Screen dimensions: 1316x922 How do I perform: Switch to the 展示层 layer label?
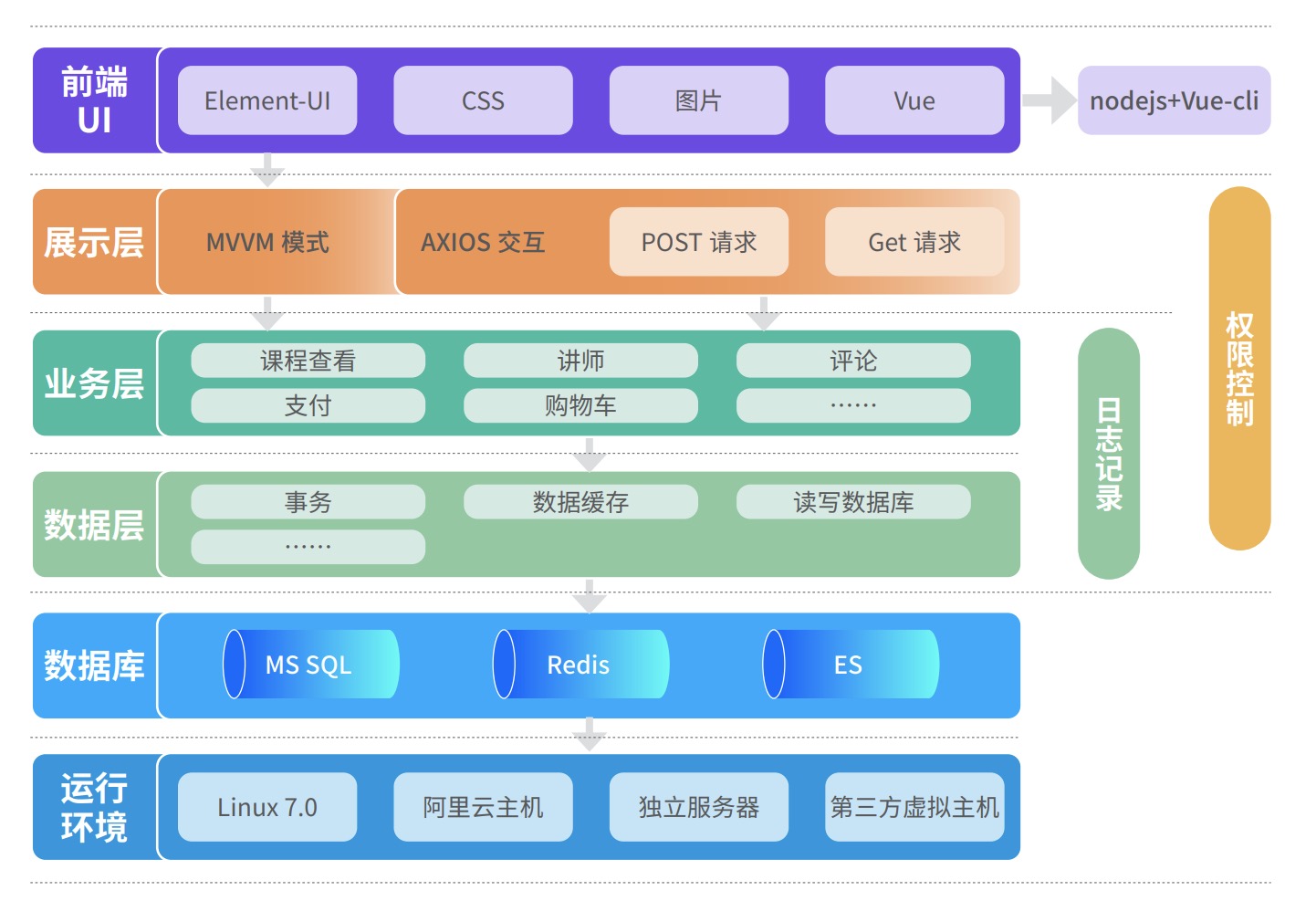(x=94, y=241)
